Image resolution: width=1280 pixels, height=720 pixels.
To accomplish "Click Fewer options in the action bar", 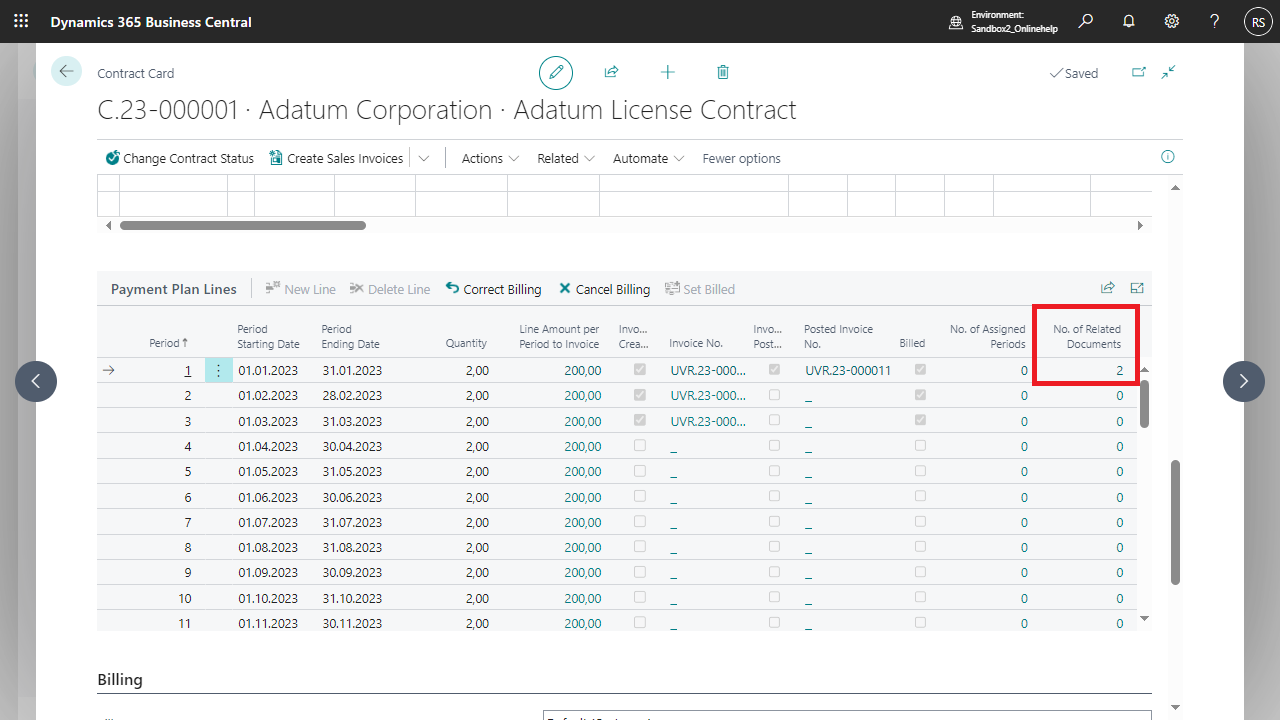I will (x=741, y=158).
